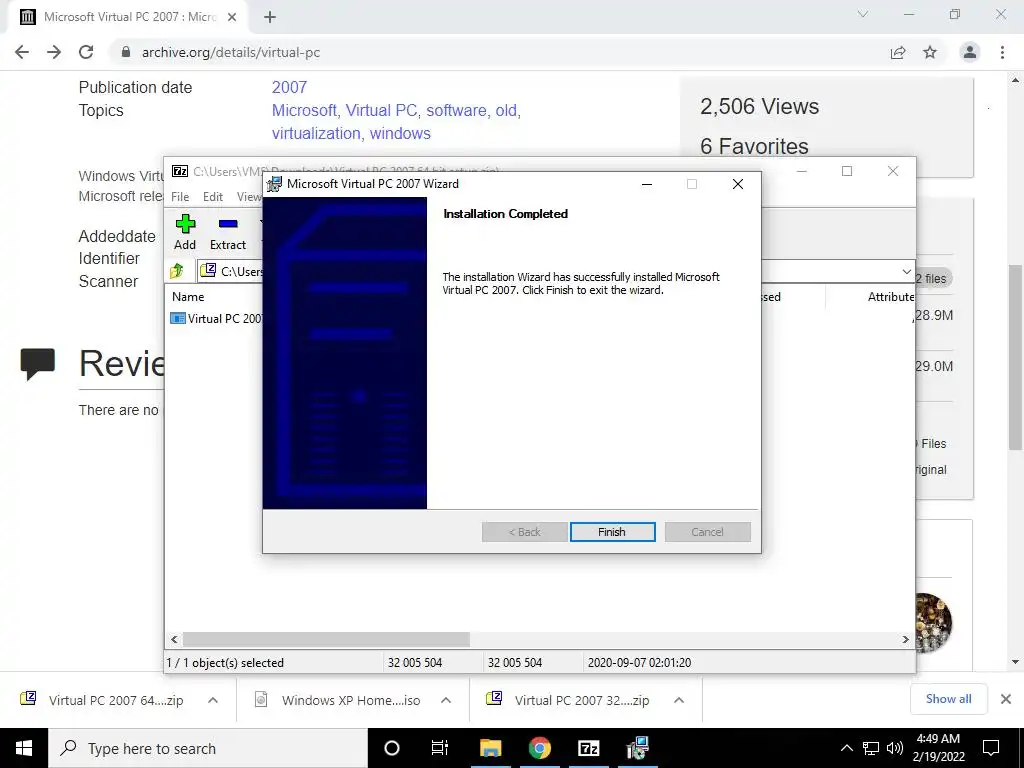Screen dimensions: 1024x768
Task: Click Show all downloads
Action: point(948,699)
